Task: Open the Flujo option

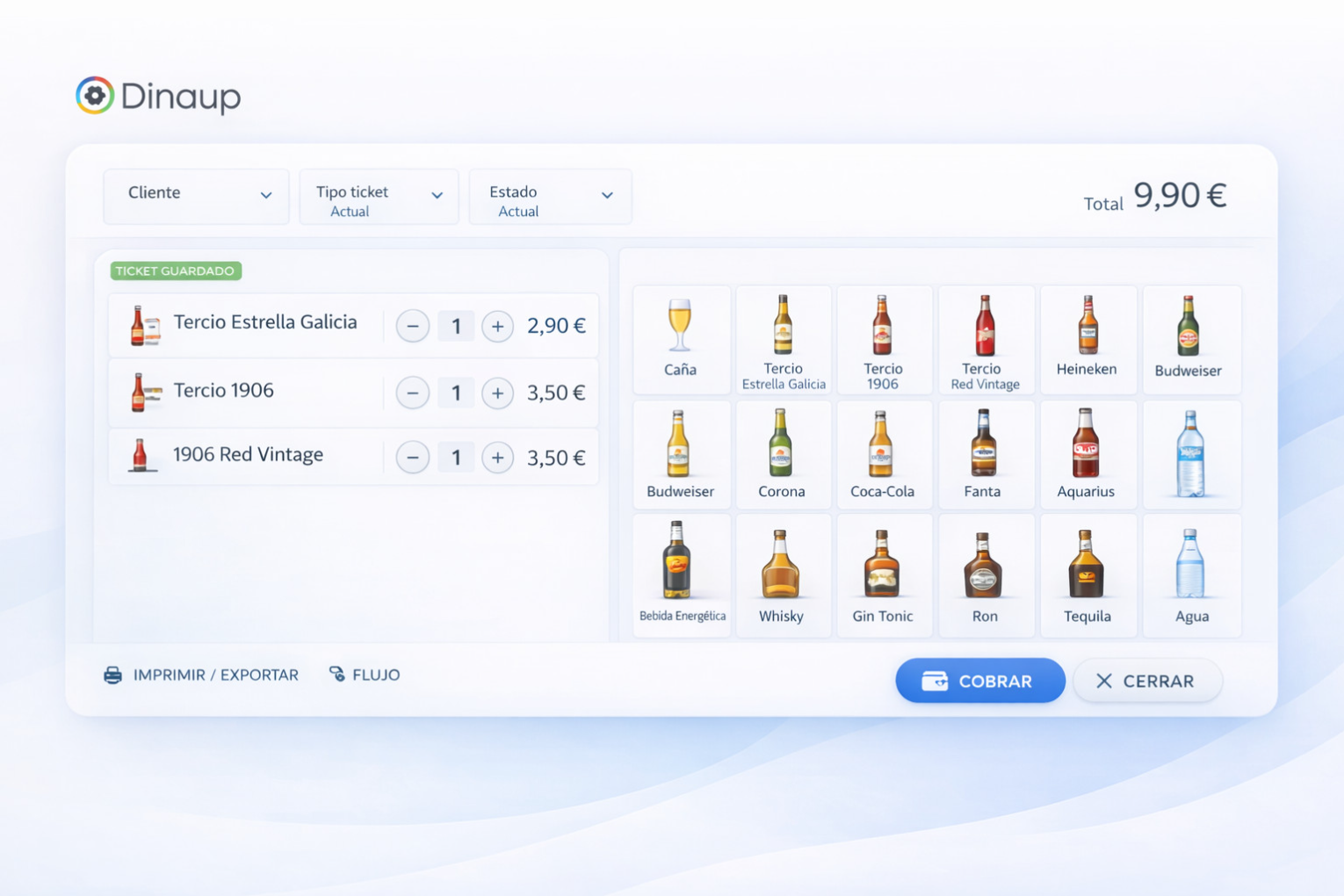Action: pyautogui.click(x=365, y=675)
